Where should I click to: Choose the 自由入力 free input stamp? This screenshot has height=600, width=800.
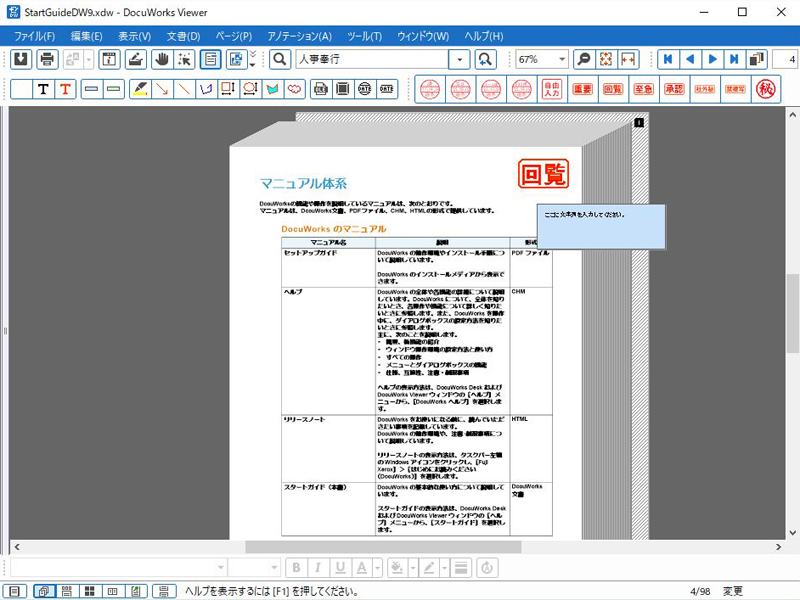(552, 89)
